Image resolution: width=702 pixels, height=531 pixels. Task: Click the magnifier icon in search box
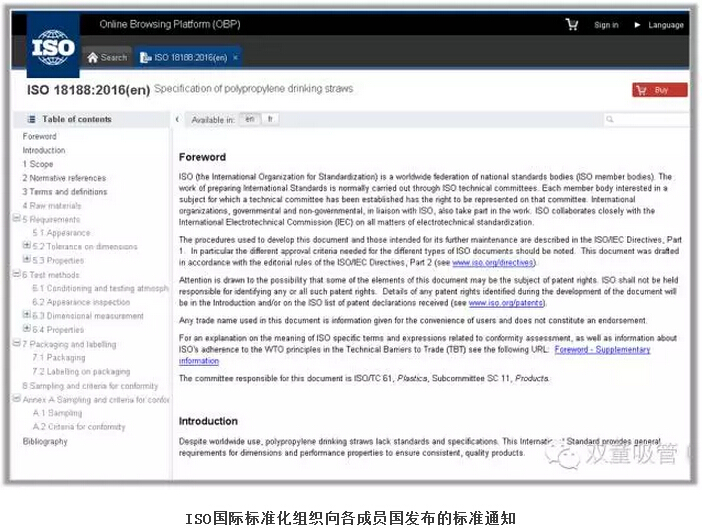pos(610,120)
